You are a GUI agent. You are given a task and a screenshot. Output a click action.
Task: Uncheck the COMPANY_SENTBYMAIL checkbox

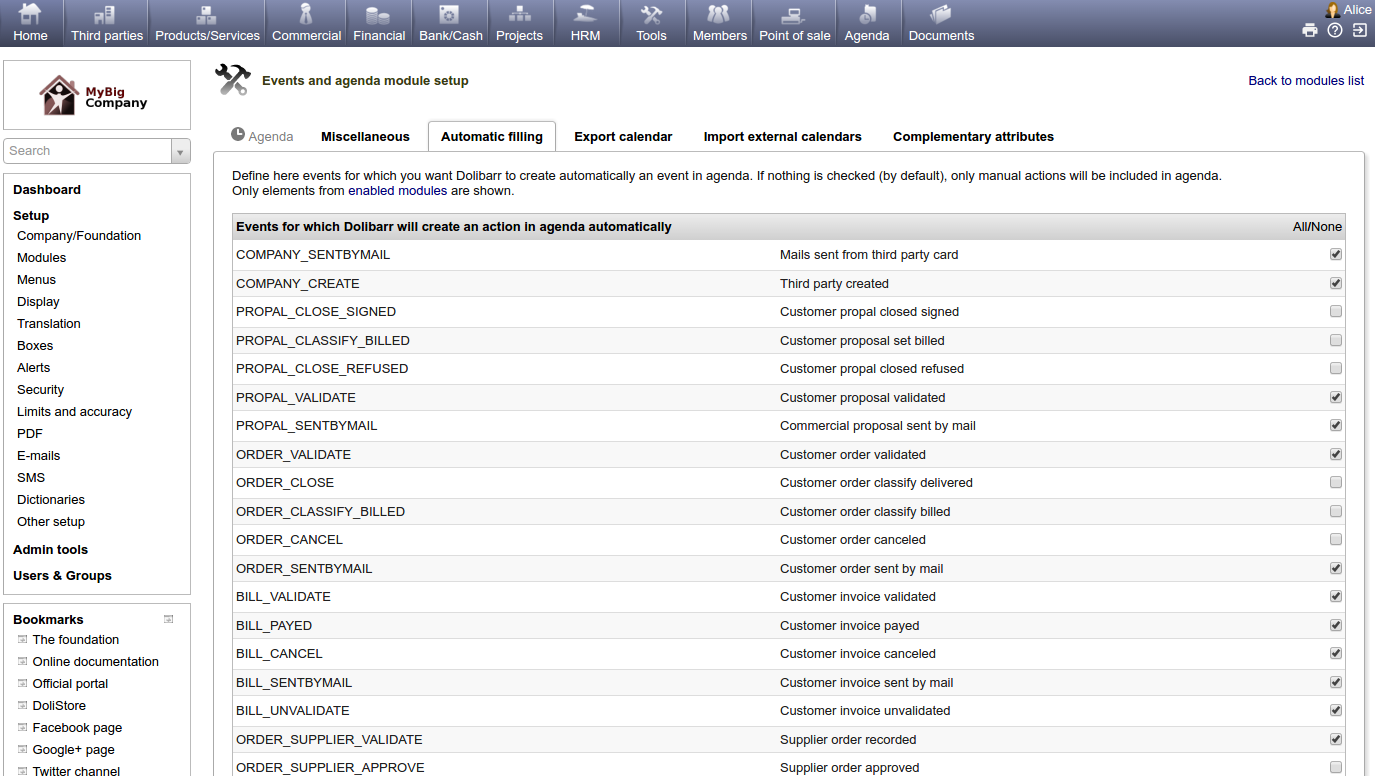(x=1336, y=254)
